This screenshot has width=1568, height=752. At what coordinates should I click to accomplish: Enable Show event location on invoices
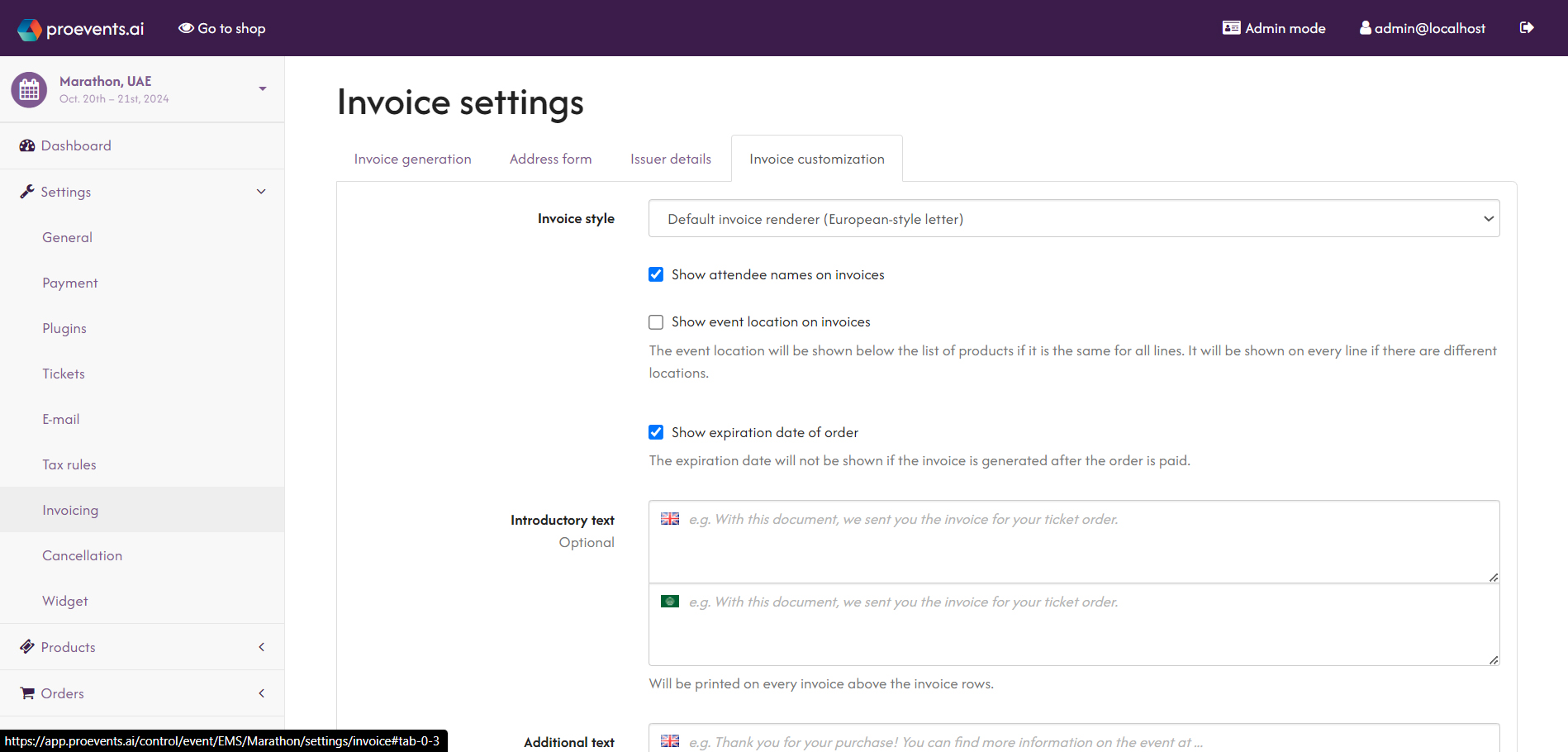pyautogui.click(x=655, y=321)
